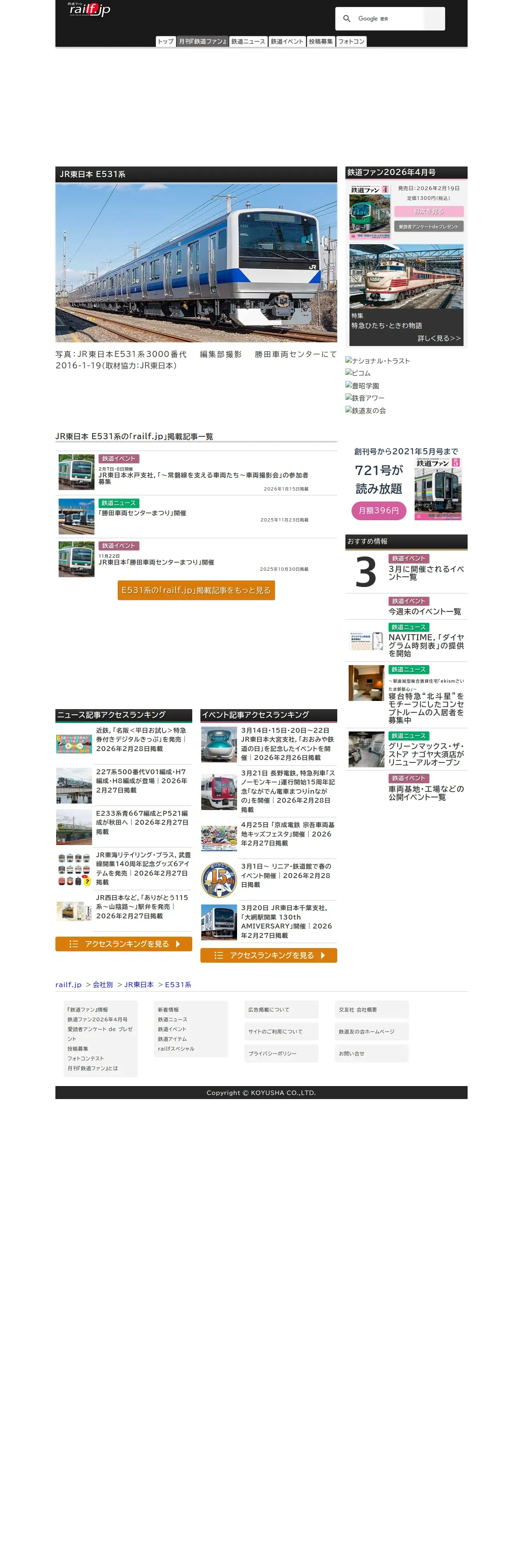The width and height of the screenshot is (523, 1568).
Task: Open railfスペシャル footer link
Action: (x=176, y=1049)
